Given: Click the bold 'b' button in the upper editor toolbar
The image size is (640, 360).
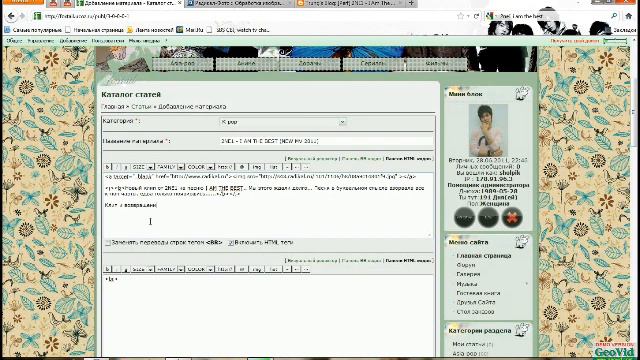Looking at the screenshot, I should pos(108,167).
